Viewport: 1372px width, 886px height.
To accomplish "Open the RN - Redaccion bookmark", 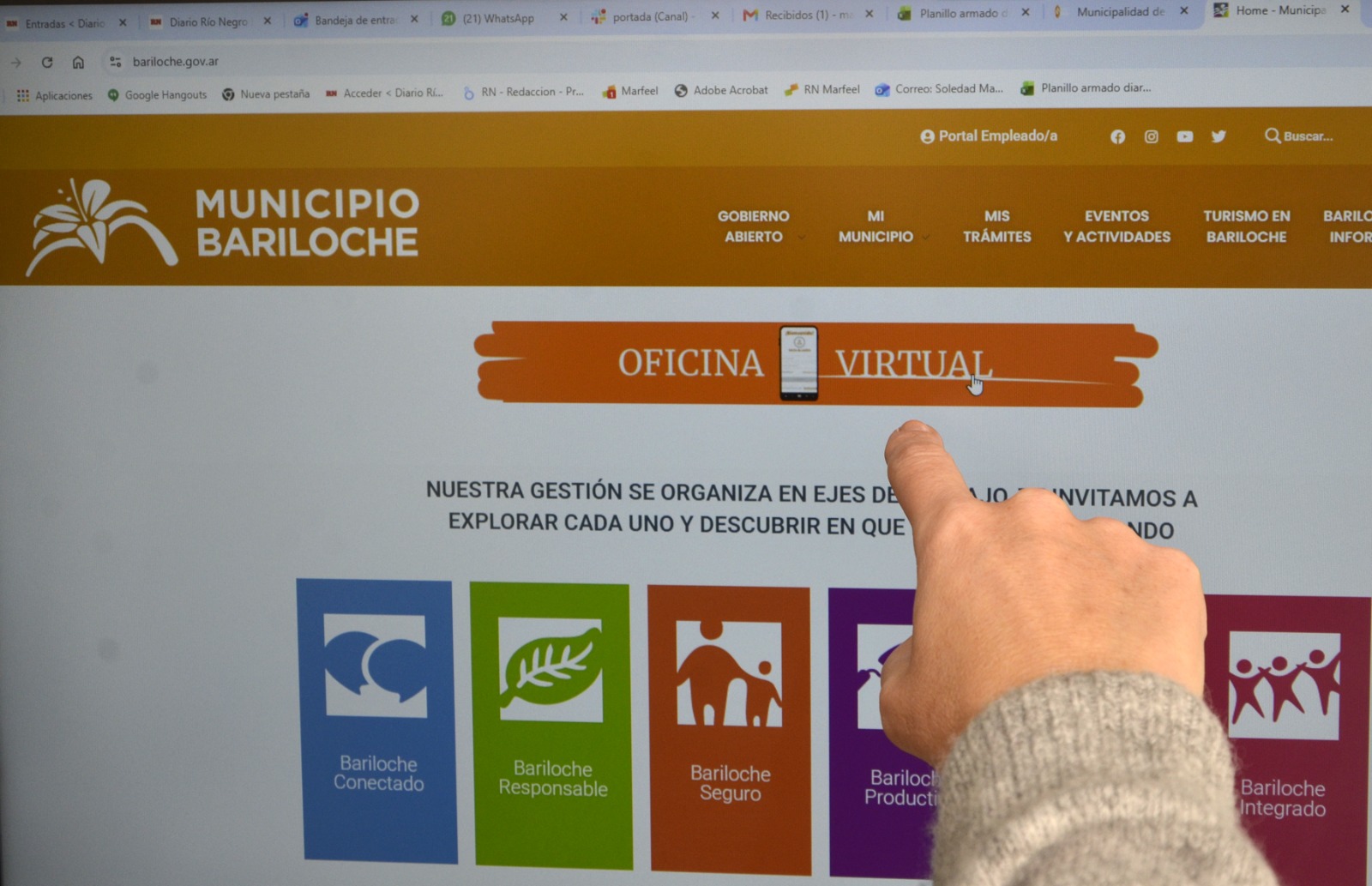I will point(522,92).
